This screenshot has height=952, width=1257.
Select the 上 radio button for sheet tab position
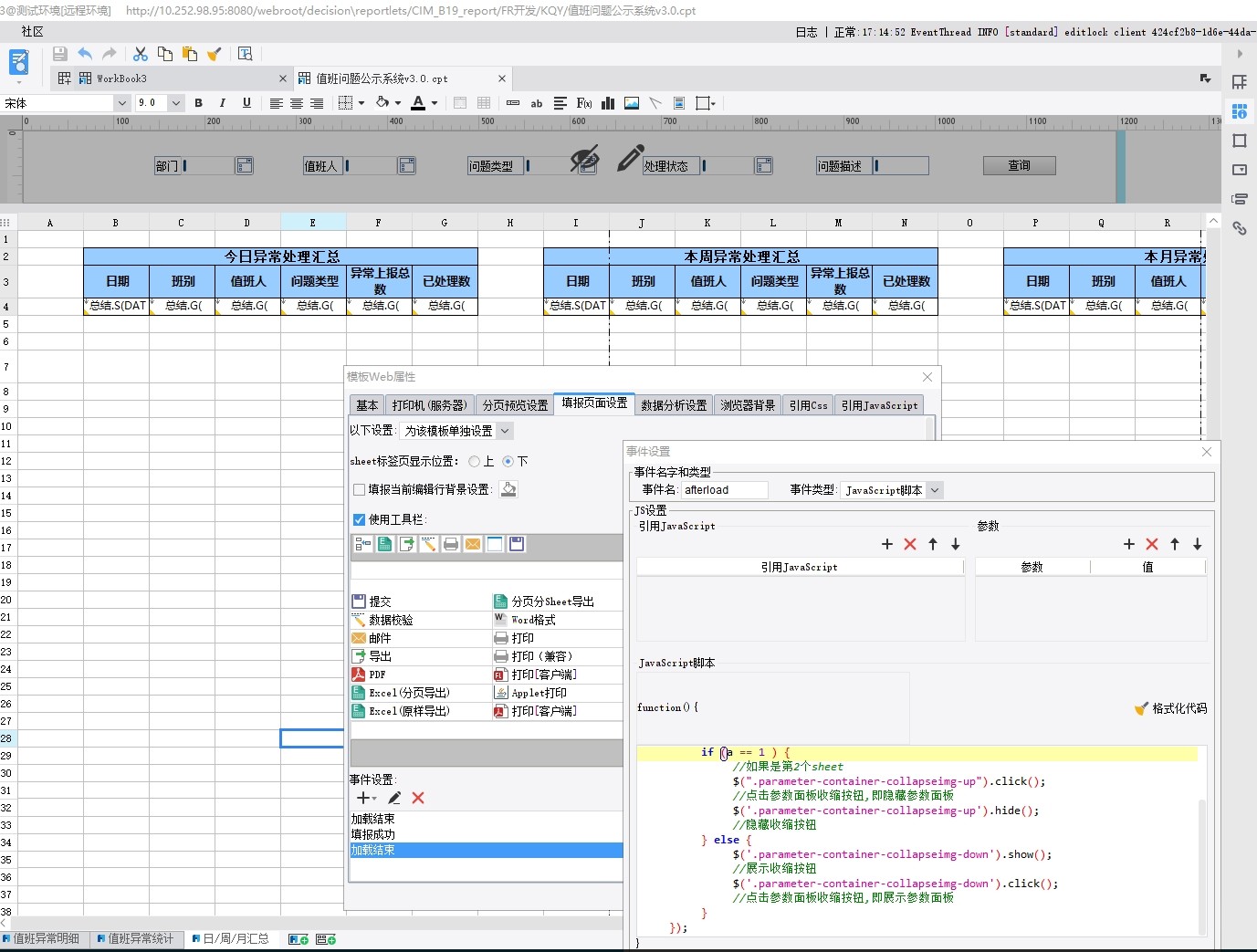tap(475, 462)
